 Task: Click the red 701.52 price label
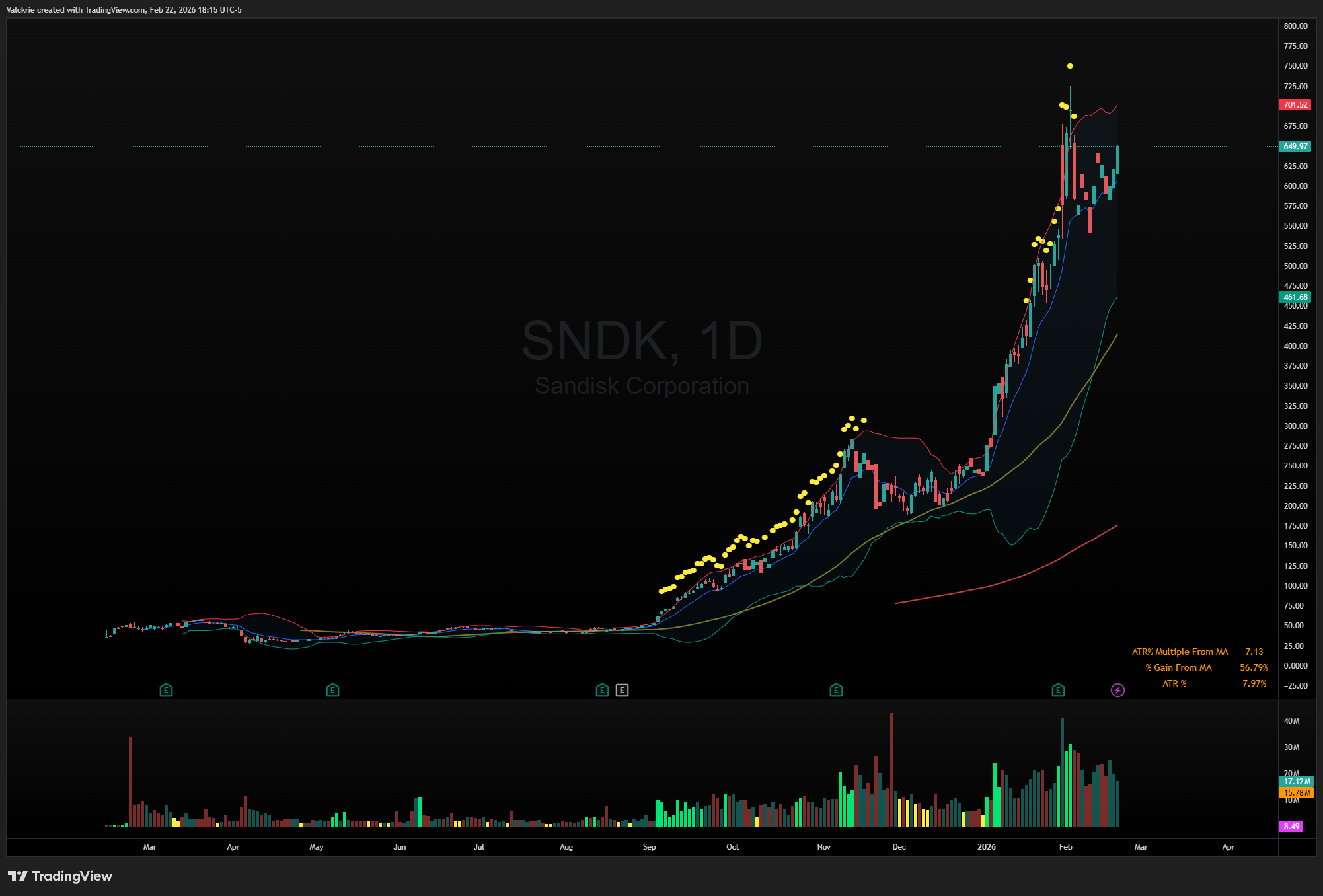(x=1295, y=105)
